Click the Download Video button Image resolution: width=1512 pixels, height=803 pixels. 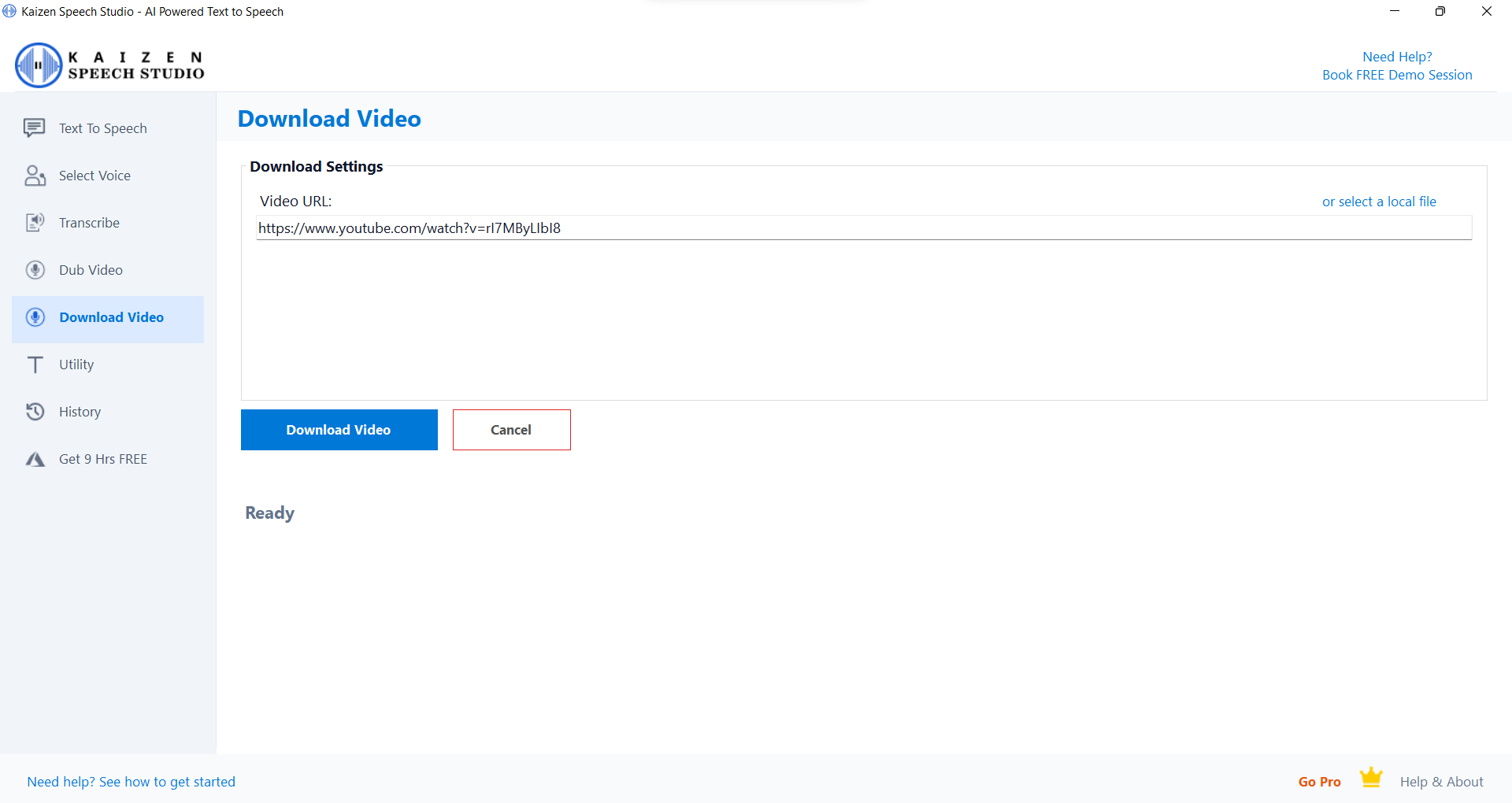click(339, 429)
